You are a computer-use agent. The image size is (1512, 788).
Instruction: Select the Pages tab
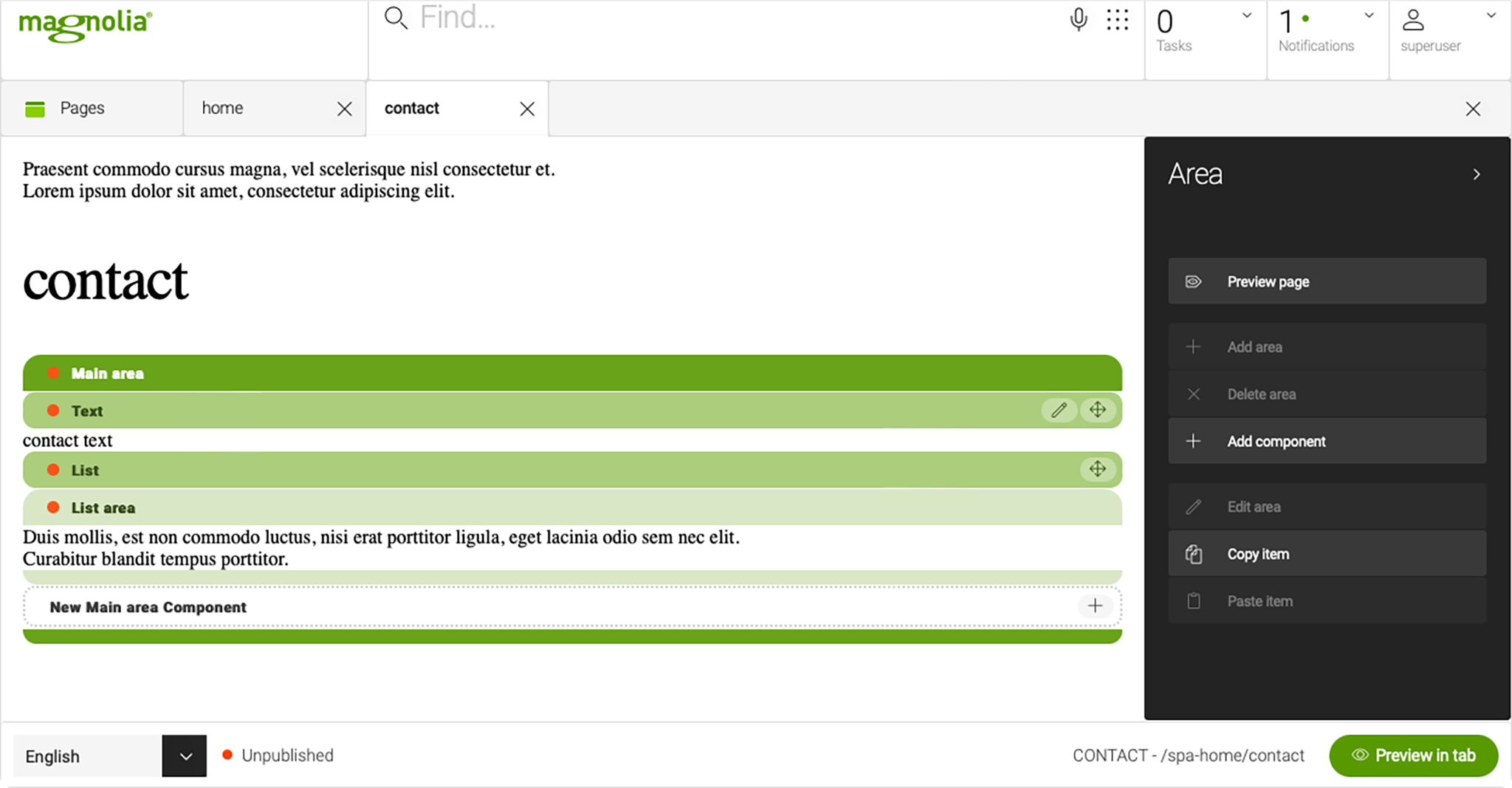coord(82,108)
